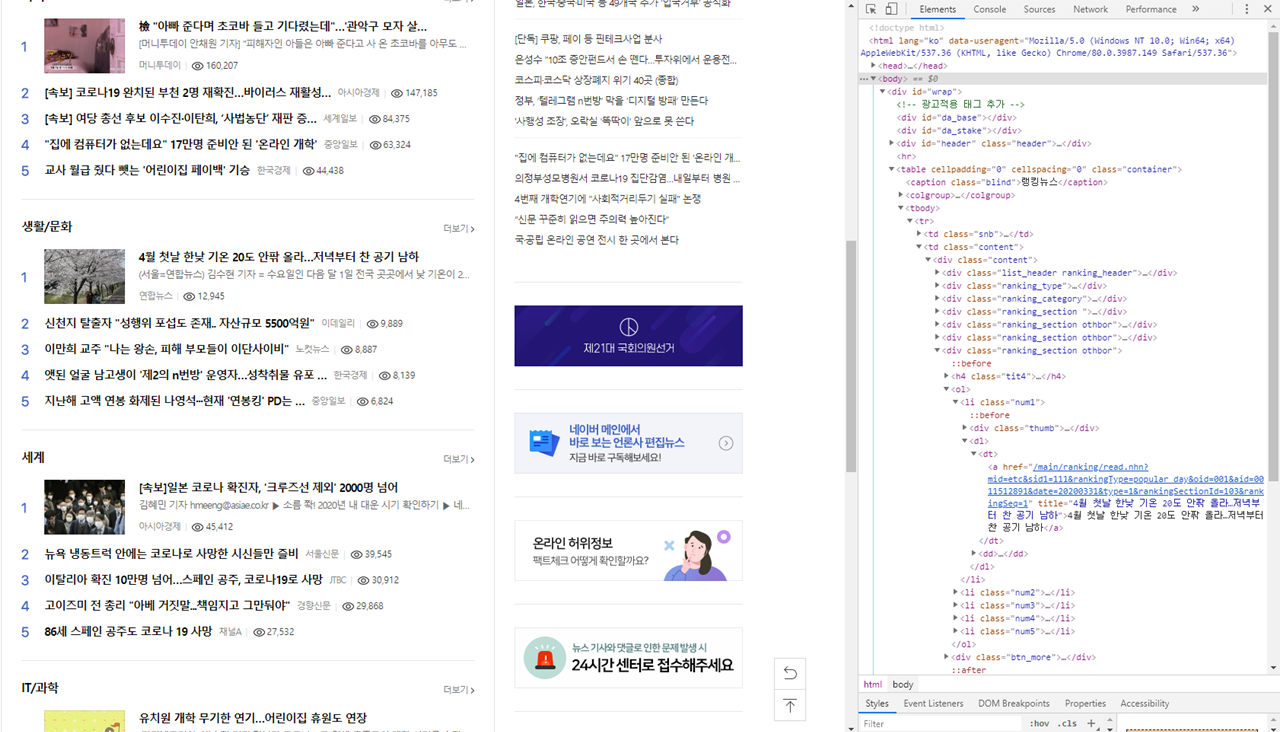Open article 교사 월급 줬다 뺏는 어린이집 페이백
Screen dimensions: 1280x732
pos(147,170)
